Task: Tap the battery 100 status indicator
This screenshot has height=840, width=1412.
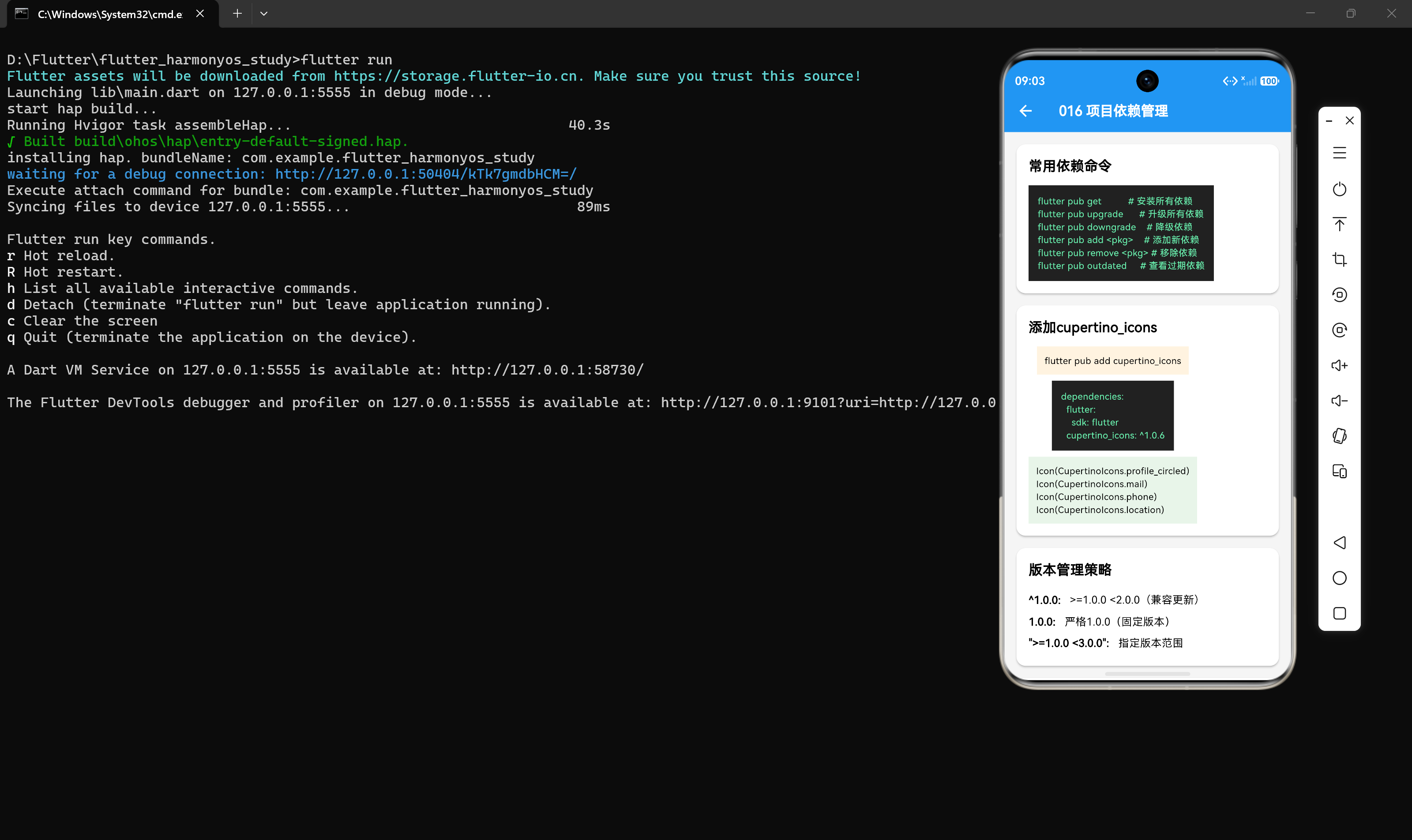Action: tap(1269, 81)
